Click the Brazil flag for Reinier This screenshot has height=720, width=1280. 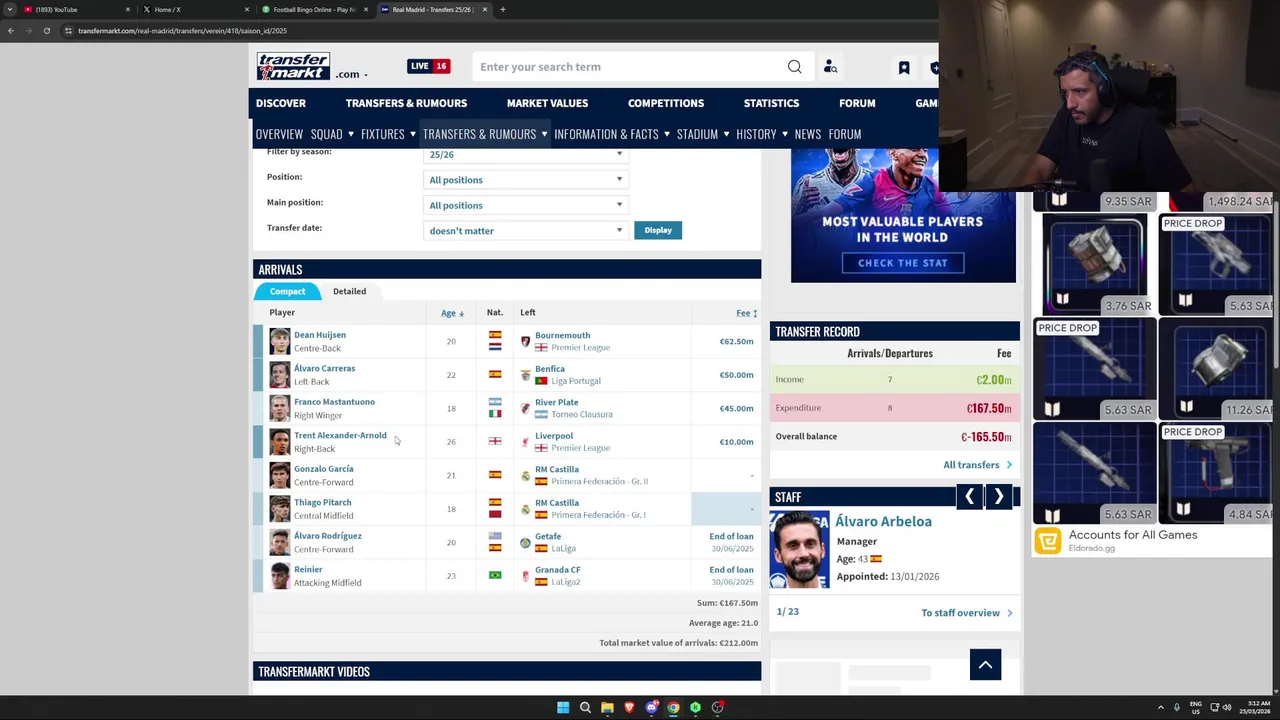tap(495, 575)
